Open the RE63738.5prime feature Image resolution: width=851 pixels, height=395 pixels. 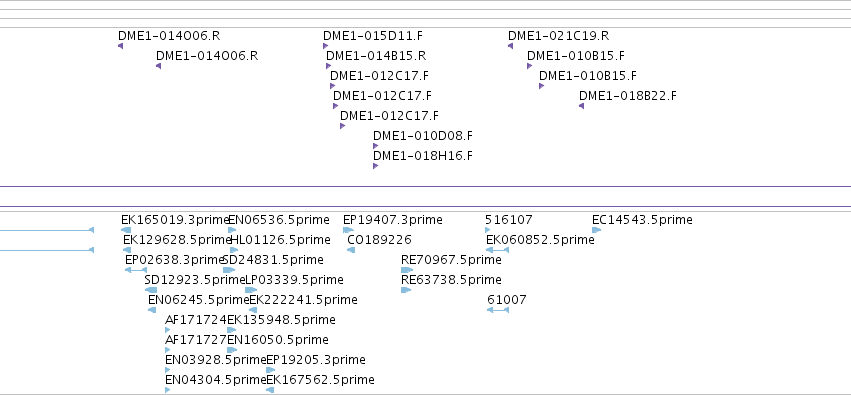pyautogui.click(x=452, y=280)
